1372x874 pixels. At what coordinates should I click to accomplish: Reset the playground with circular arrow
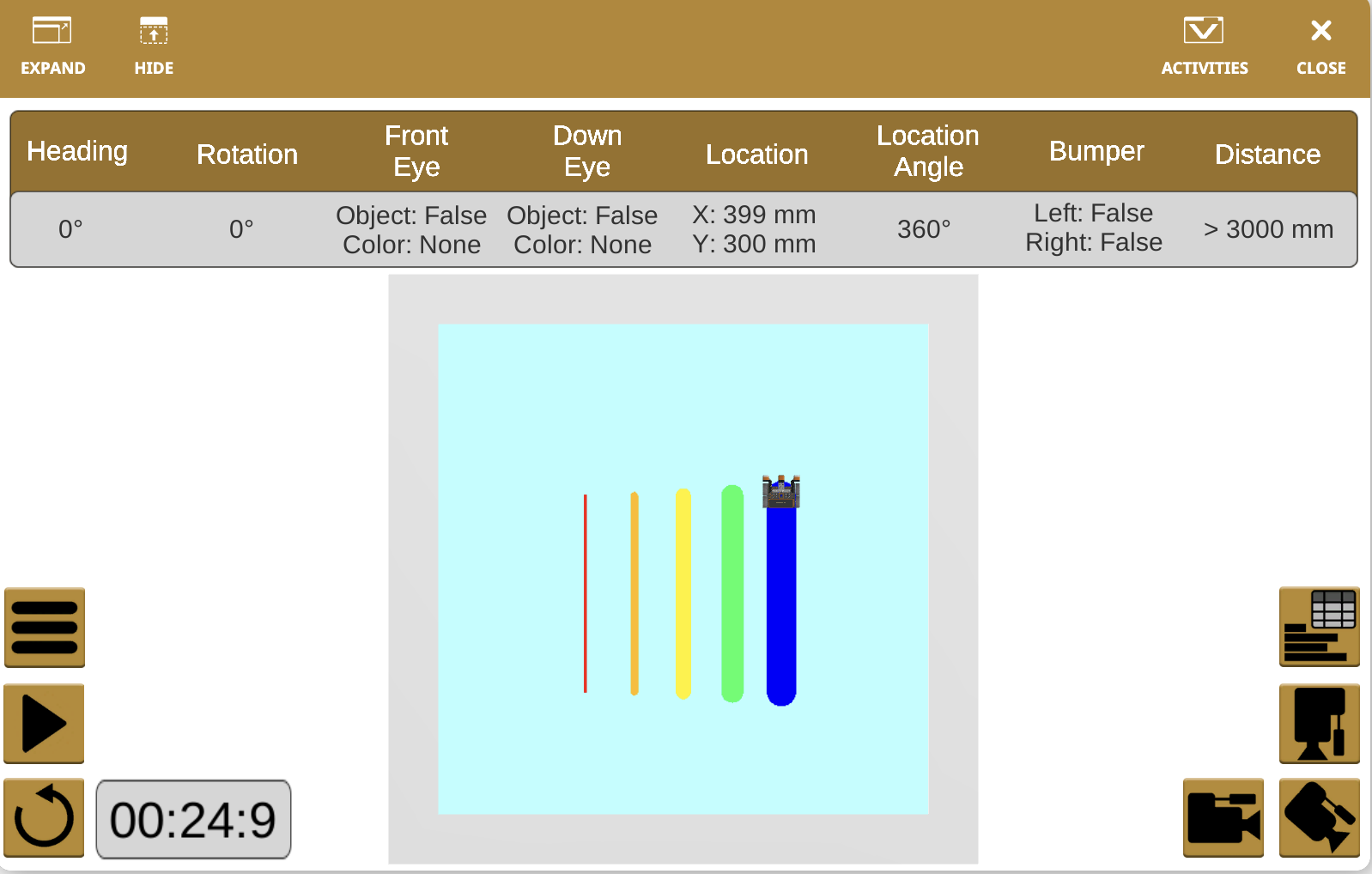[45, 818]
